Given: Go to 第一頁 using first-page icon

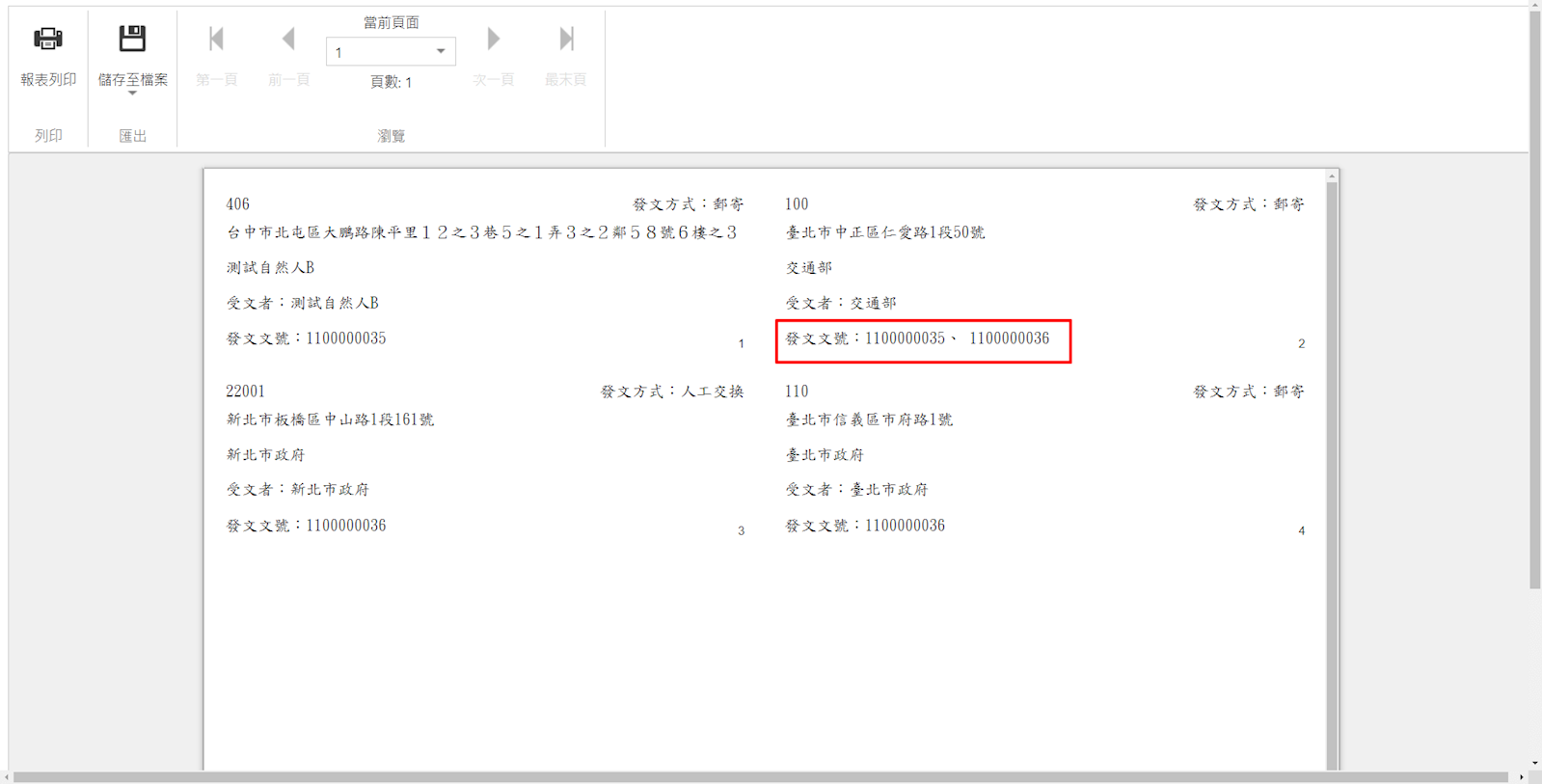Looking at the screenshot, I should [x=216, y=40].
